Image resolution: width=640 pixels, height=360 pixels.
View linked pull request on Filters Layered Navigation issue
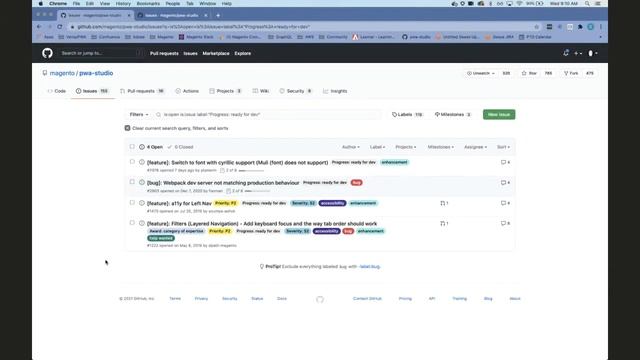click(444, 224)
